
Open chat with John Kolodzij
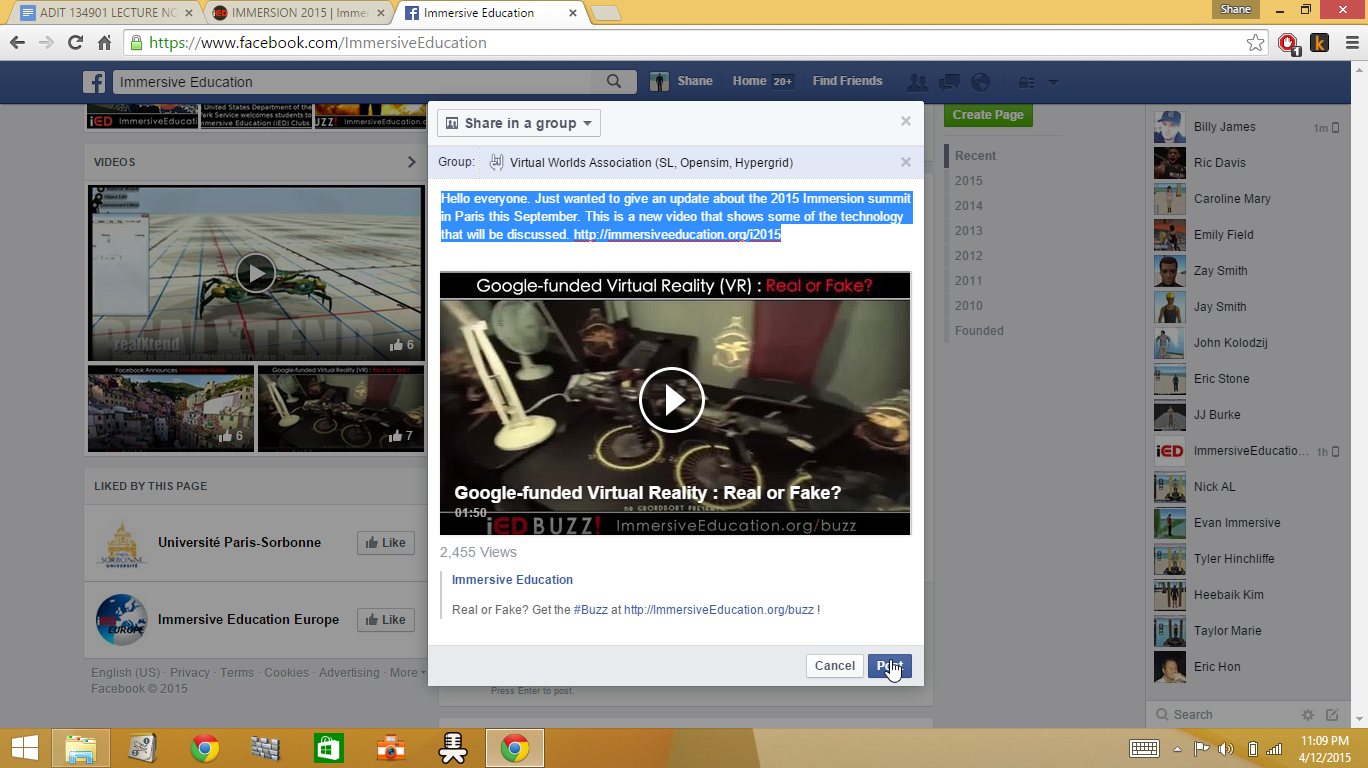click(x=1247, y=343)
